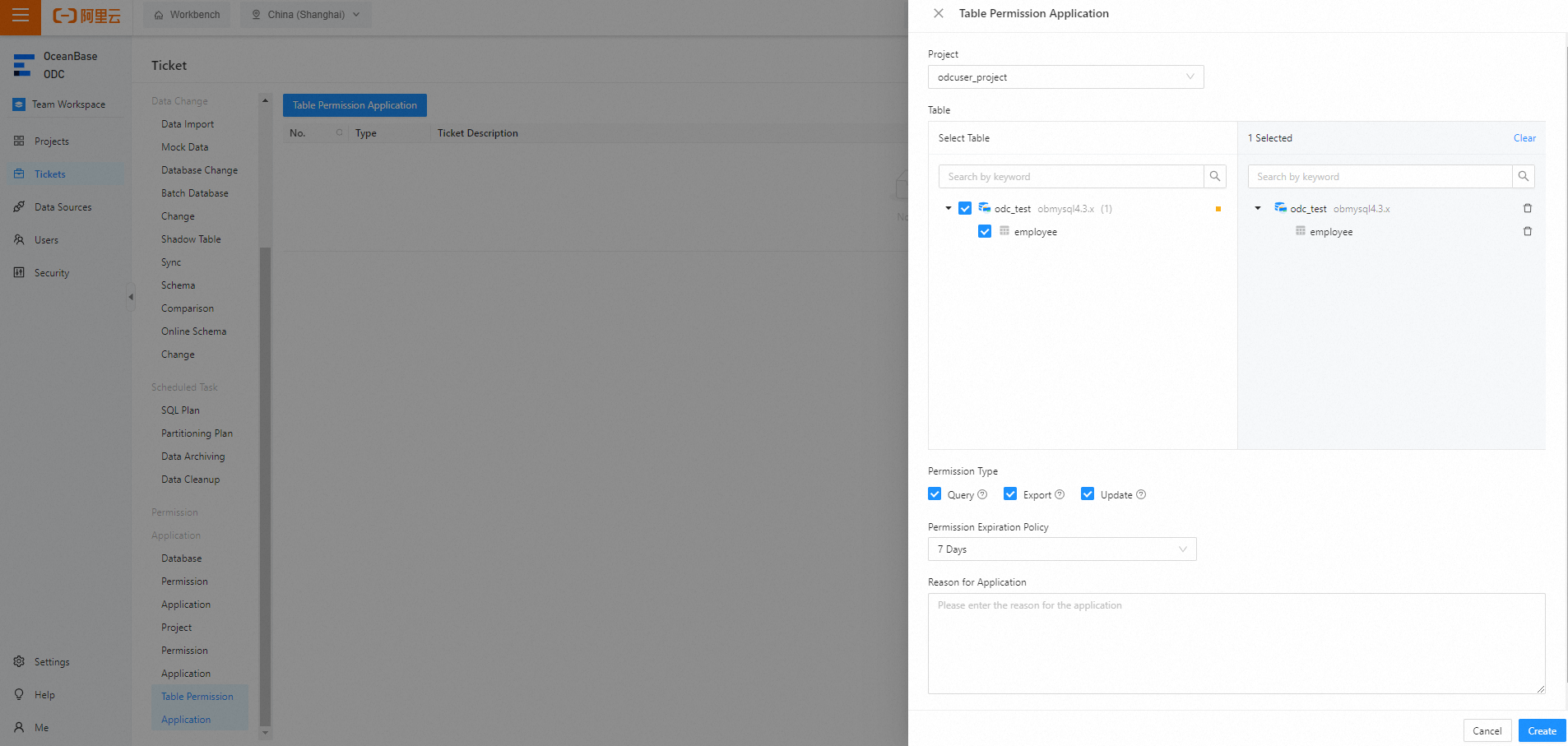Select Mock Data ticket type
This screenshot has height=746, width=1568.
185,147
